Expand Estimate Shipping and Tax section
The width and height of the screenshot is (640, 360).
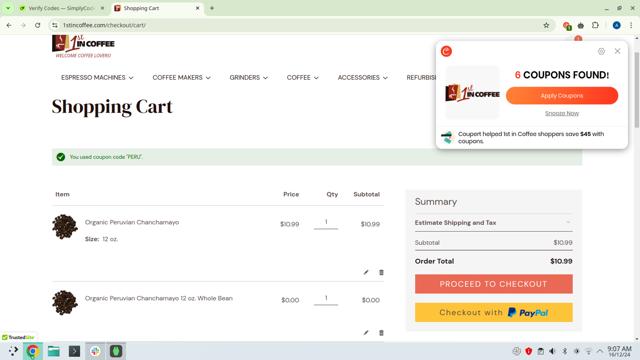(x=493, y=223)
